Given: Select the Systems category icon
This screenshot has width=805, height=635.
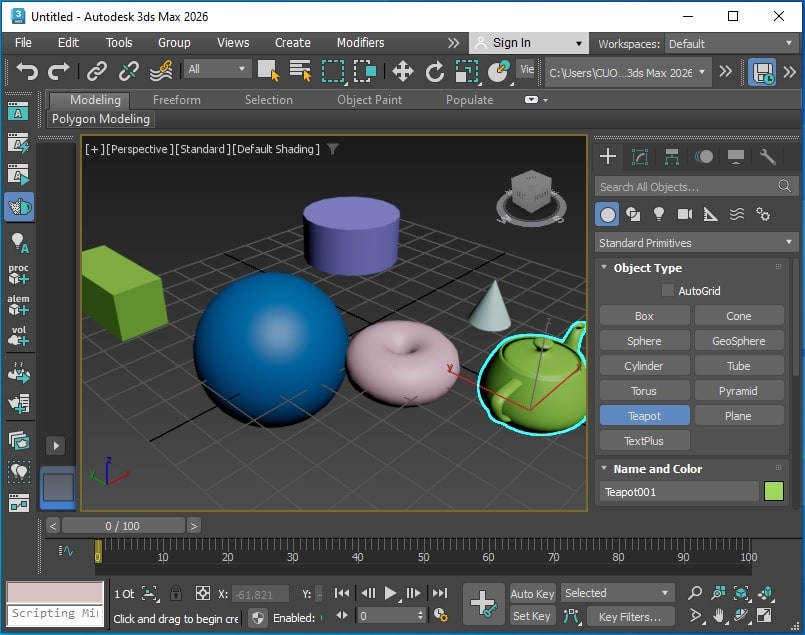Looking at the screenshot, I should pyautogui.click(x=763, y=214).
